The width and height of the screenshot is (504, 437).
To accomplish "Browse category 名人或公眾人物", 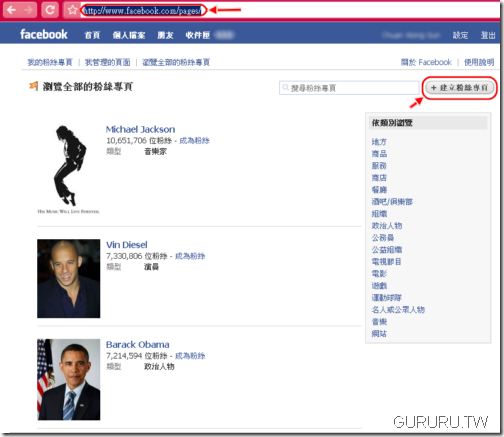I will click(398, 310).
